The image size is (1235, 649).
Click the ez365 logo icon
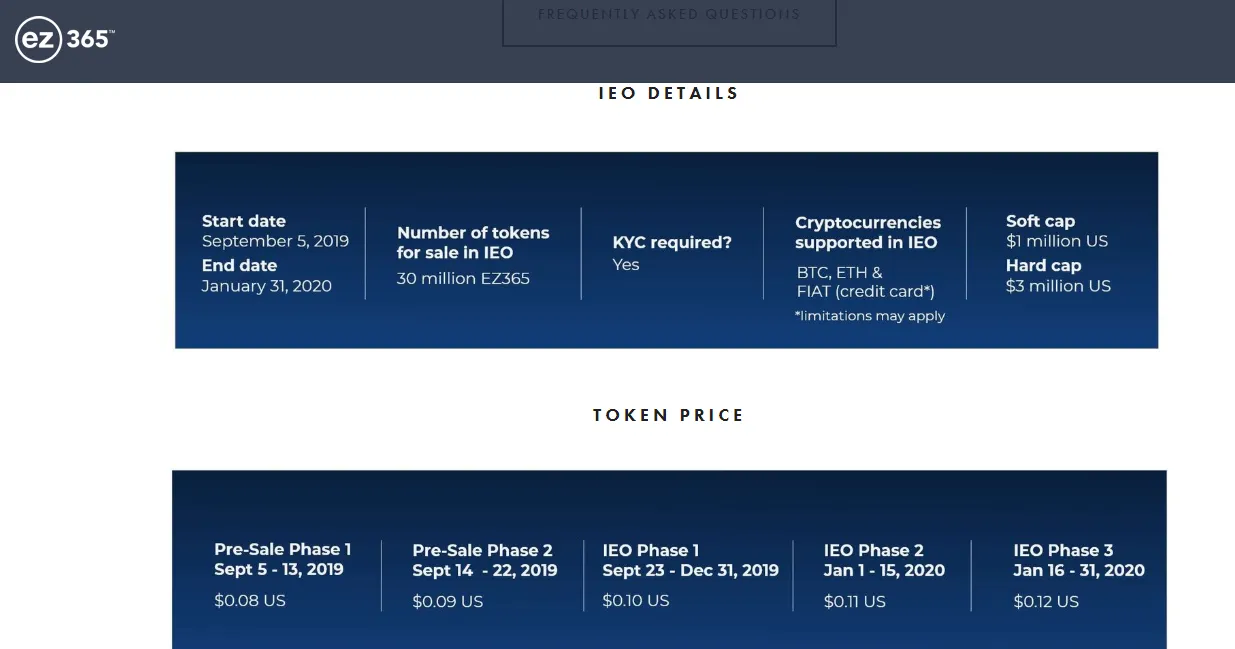pyautogui.click(x=65, y=40)
